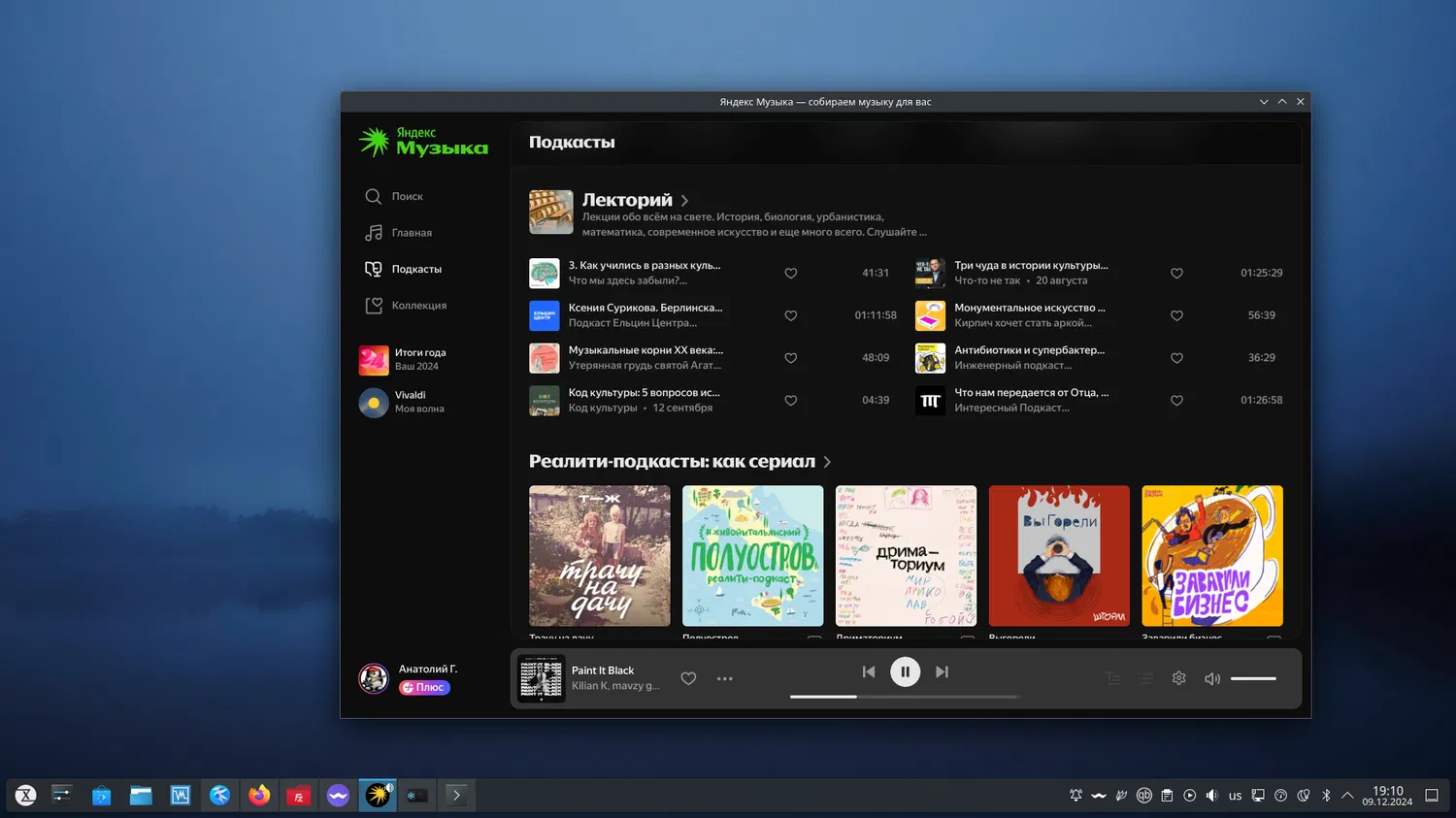1456x818 pixels.
Task: Click the "Интересный Подкаст..." subtitle
Action: click(1011, 409)
